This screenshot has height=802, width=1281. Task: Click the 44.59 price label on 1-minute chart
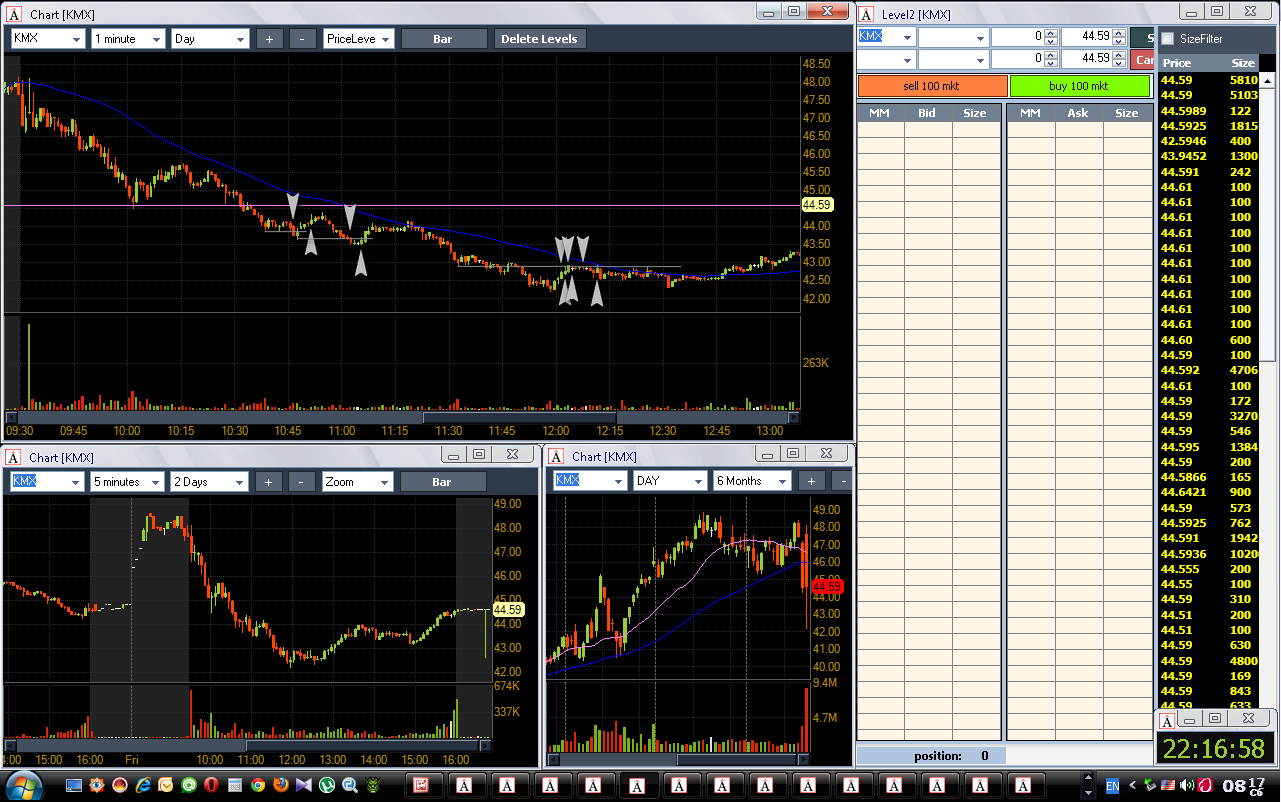tap(817, 205)
